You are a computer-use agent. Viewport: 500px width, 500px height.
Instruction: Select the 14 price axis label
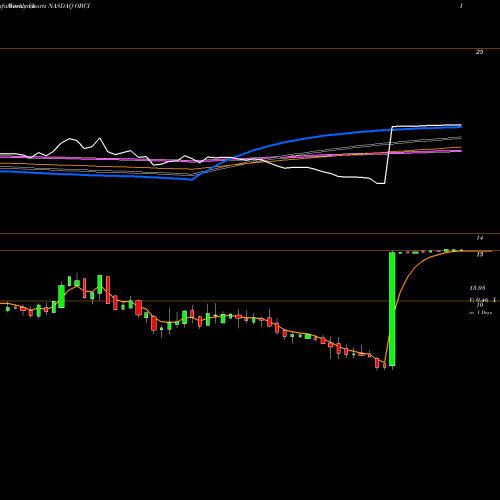(480, 238)
